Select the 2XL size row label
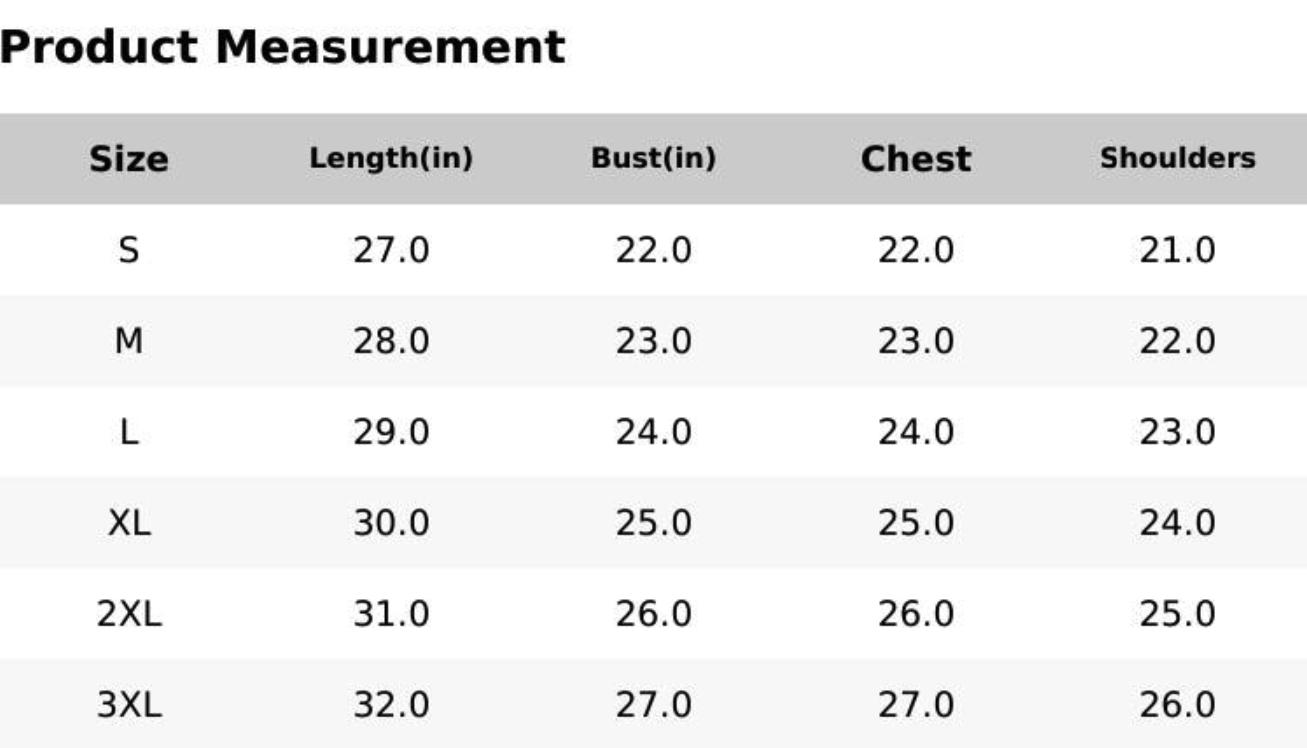This screenshot has width=1307, height=748. point(129,614)
